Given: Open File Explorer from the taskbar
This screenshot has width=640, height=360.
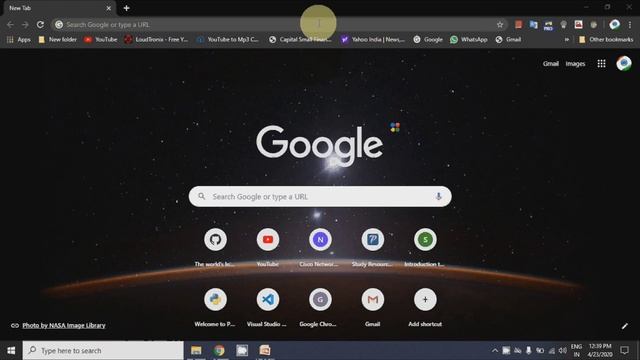Looking at the screenshot, I should [196, 350].
